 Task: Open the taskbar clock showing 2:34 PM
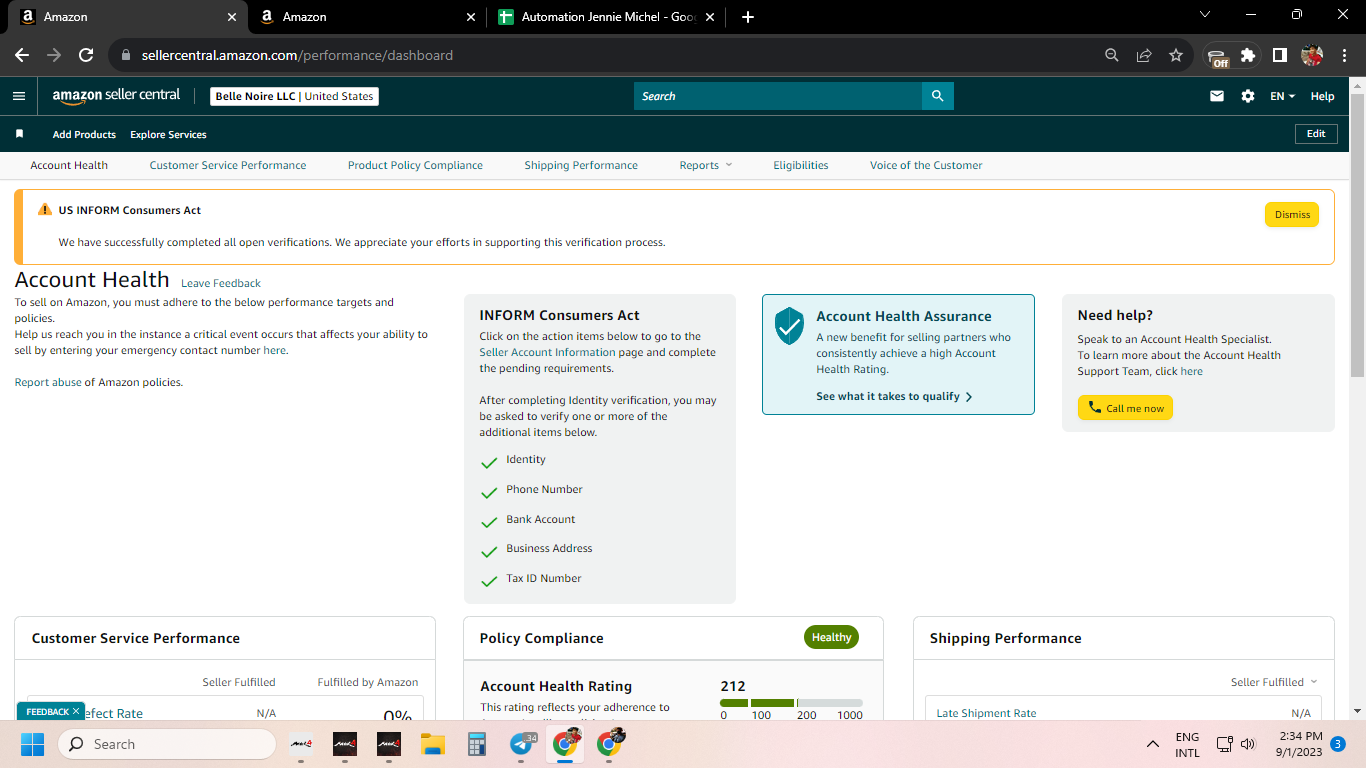pos(1300,744)
